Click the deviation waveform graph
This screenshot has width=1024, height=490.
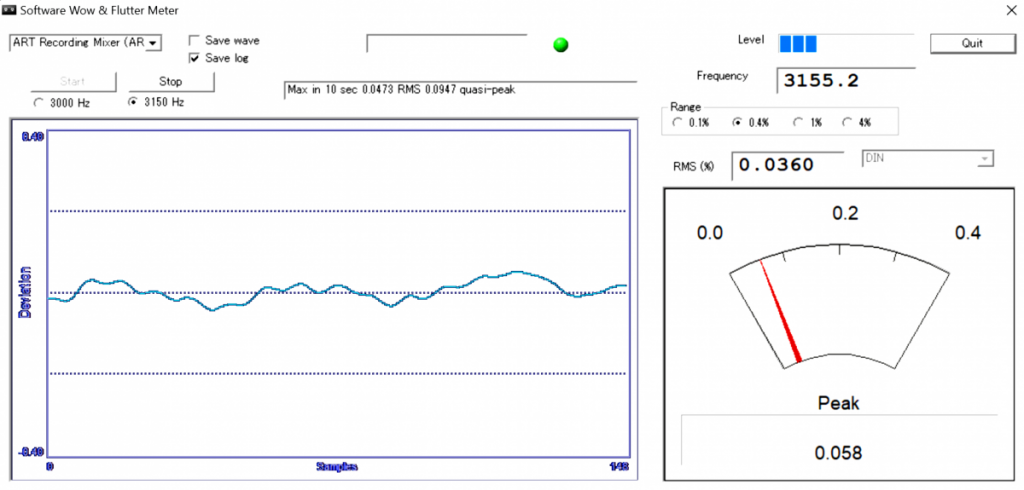coord(338,293)
